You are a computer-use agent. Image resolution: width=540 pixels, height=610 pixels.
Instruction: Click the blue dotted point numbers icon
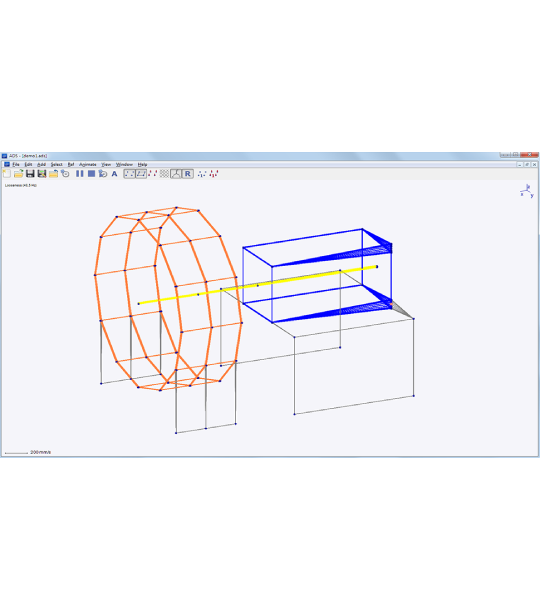coord(202,174)
